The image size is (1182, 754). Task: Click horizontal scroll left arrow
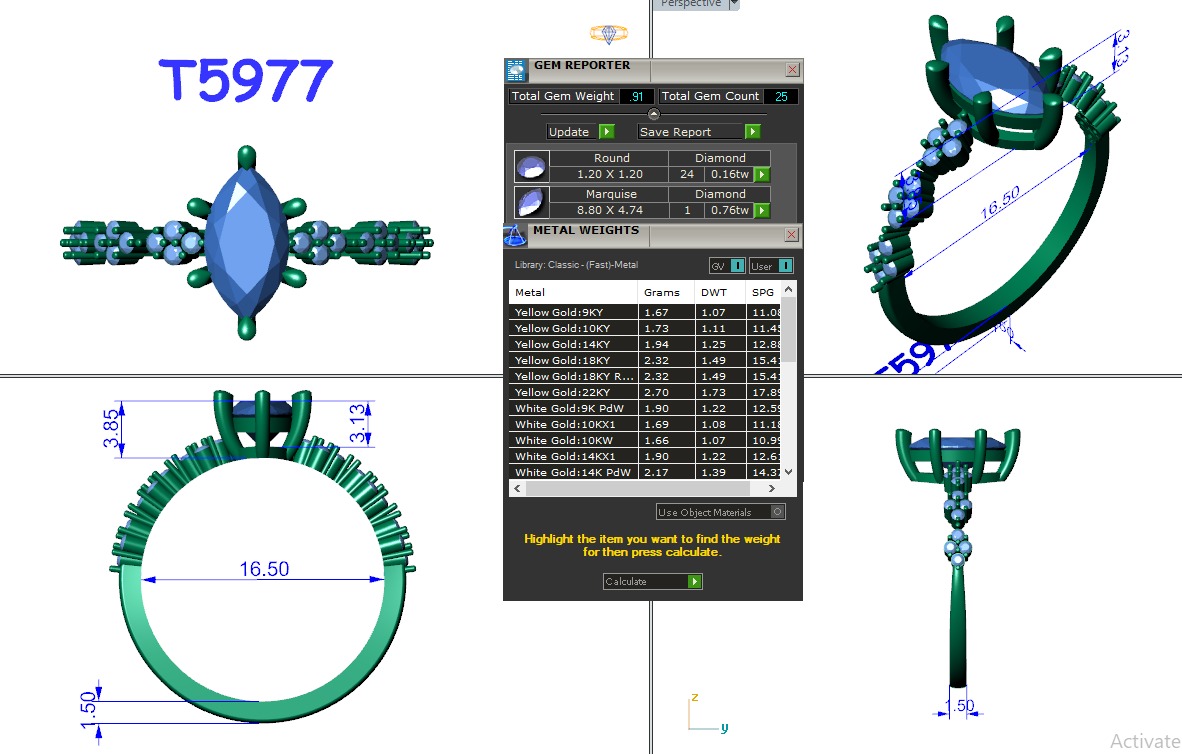pyautogui.click(x=517, y=489)
